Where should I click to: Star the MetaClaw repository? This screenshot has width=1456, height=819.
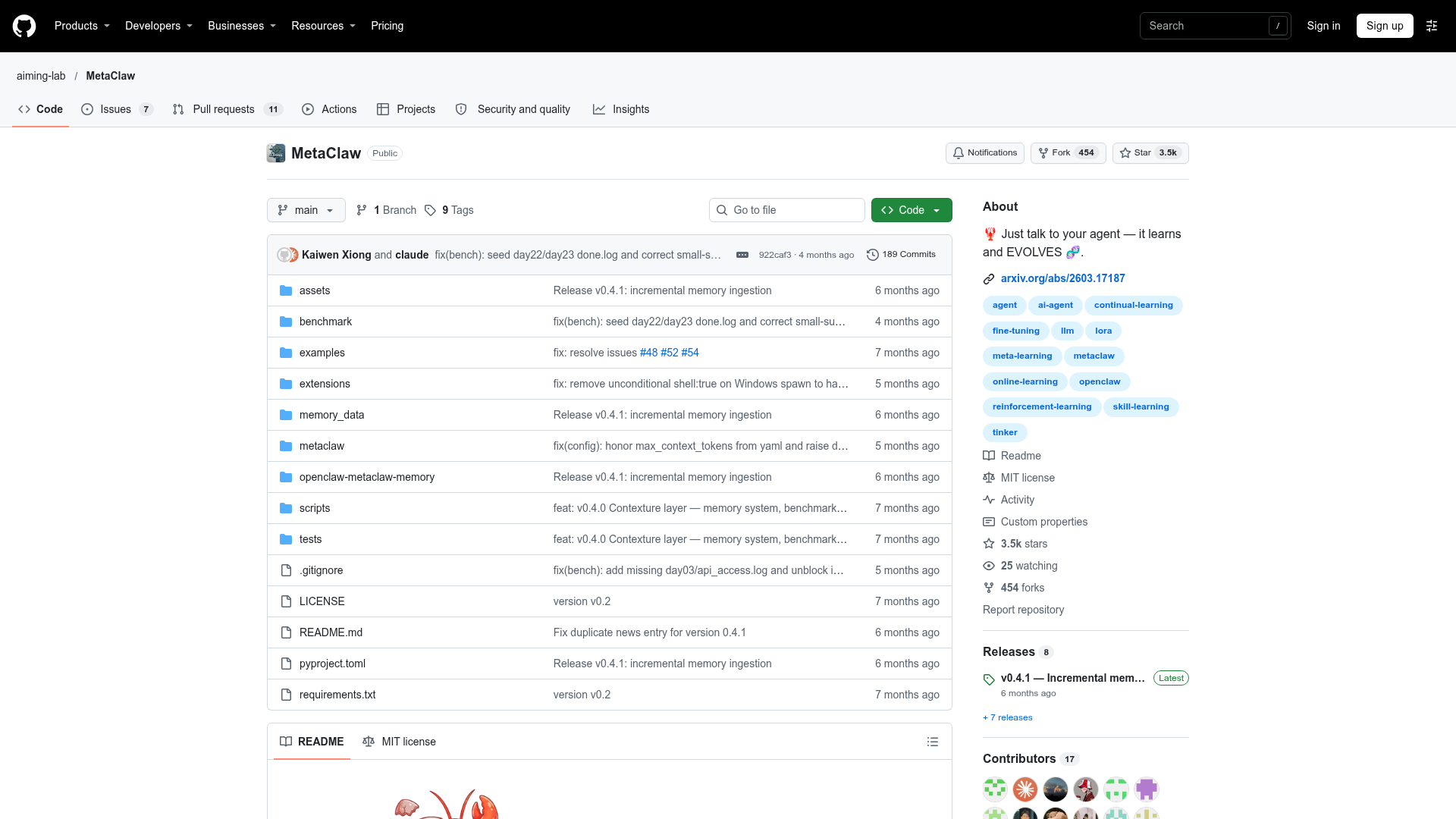coord(1150,153)
